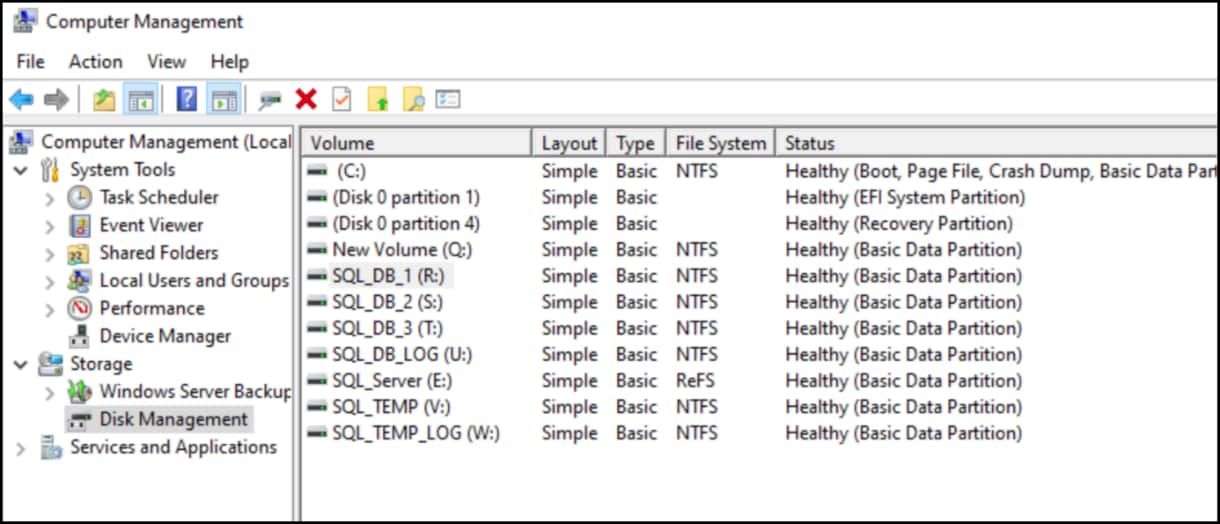Viewport: 1220px width, 524px height.
Task: Sort by the File System column header
Action: coord(721,143)
